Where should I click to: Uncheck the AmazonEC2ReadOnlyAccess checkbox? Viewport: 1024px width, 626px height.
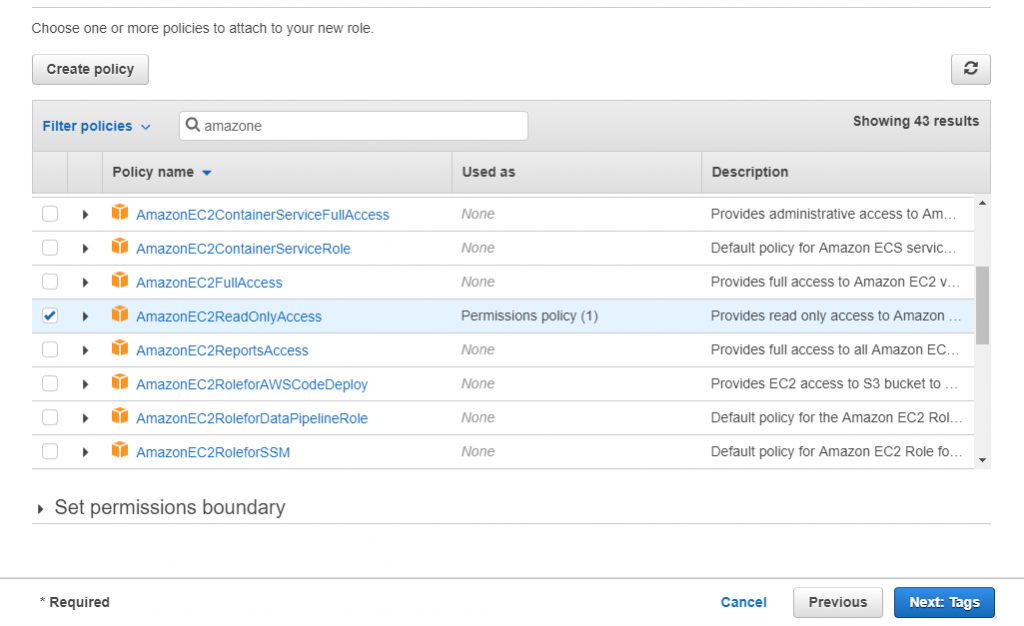coord(50,316)
